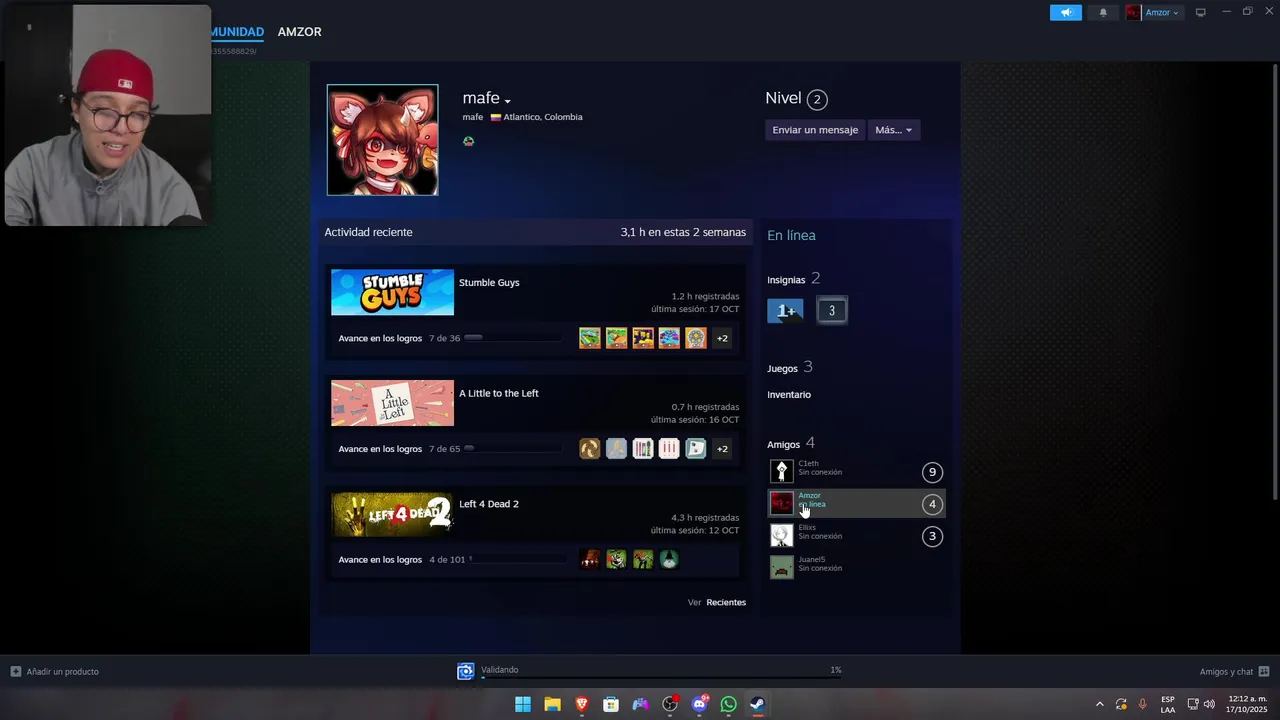Click third Stumble Guys achievement icon
1280x720 pixels.
[643, 338]
